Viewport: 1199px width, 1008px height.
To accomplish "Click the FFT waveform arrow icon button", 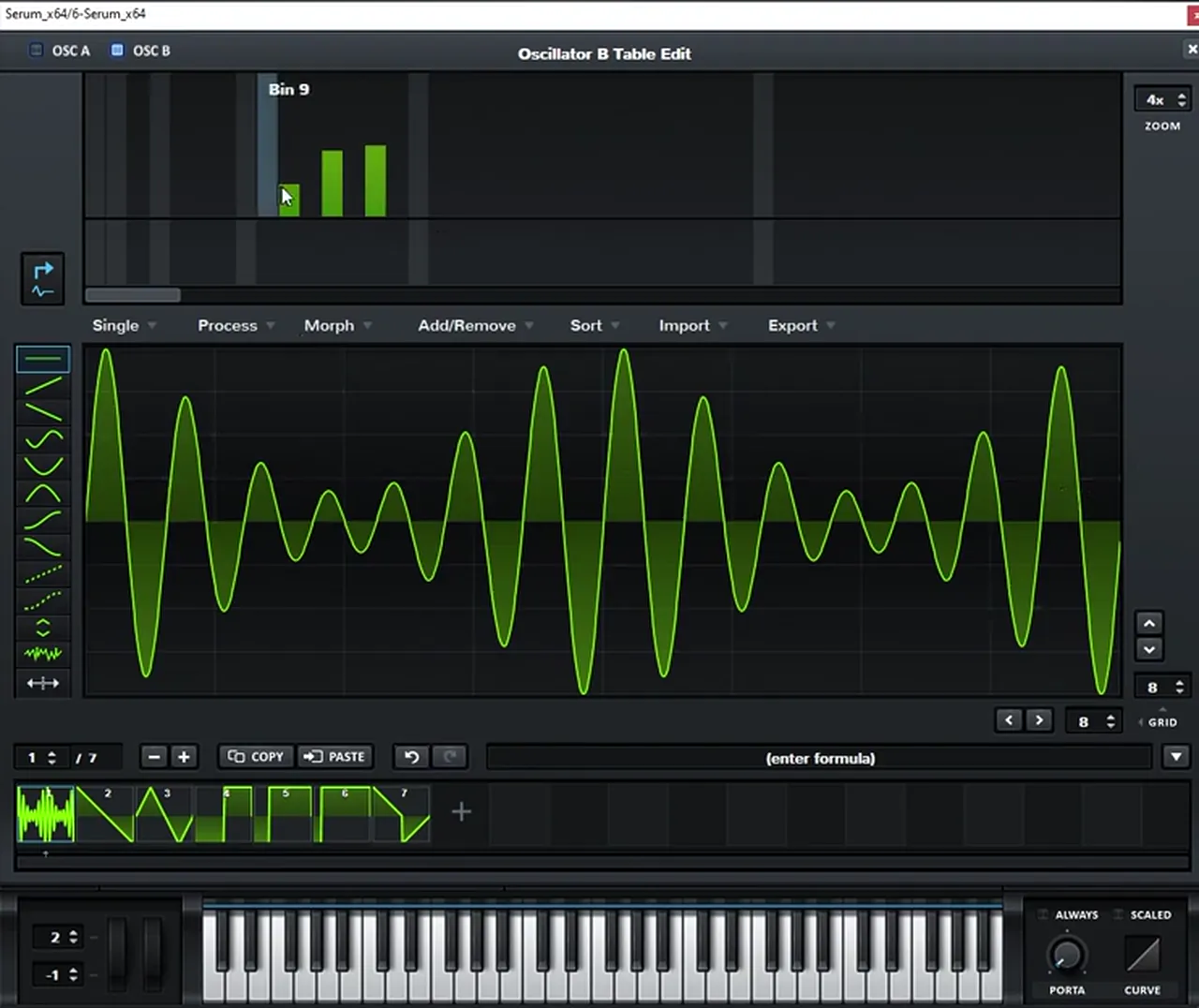I will [43, 279].
